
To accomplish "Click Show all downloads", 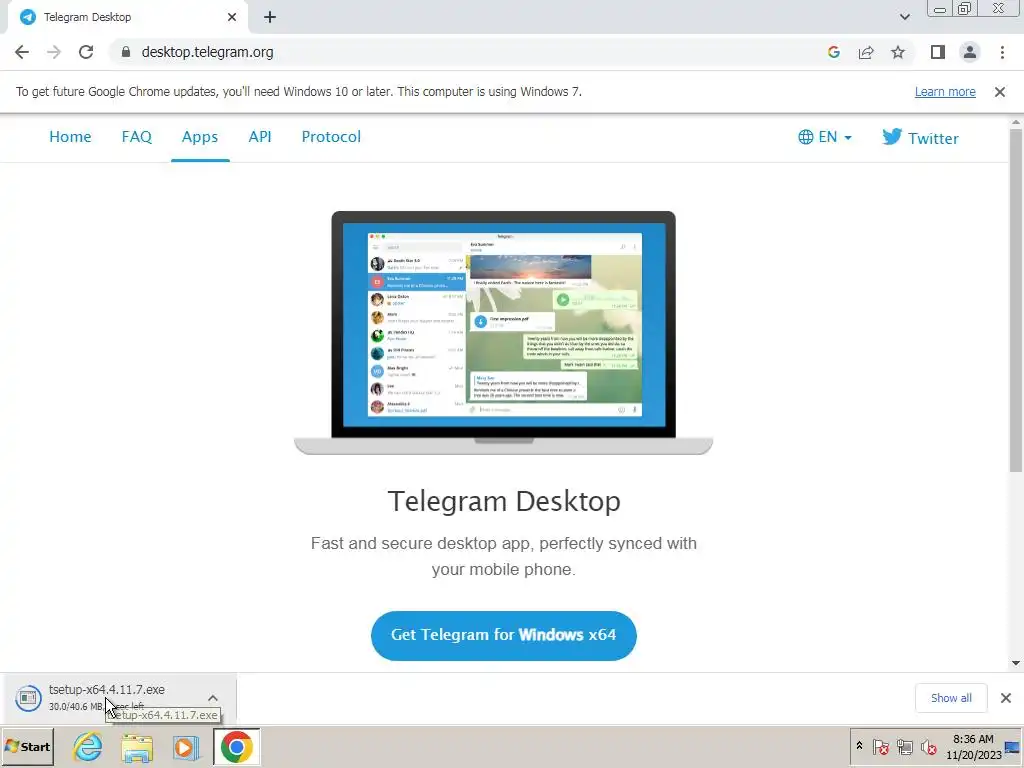I will click(x=951, y=698).
